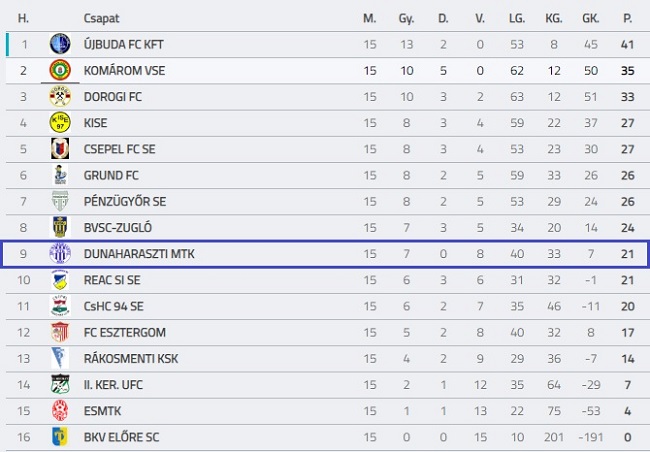Click the Dunaharaszti MTK purple logo
This screenshot has height=452, width=650.
pos(60,254)
